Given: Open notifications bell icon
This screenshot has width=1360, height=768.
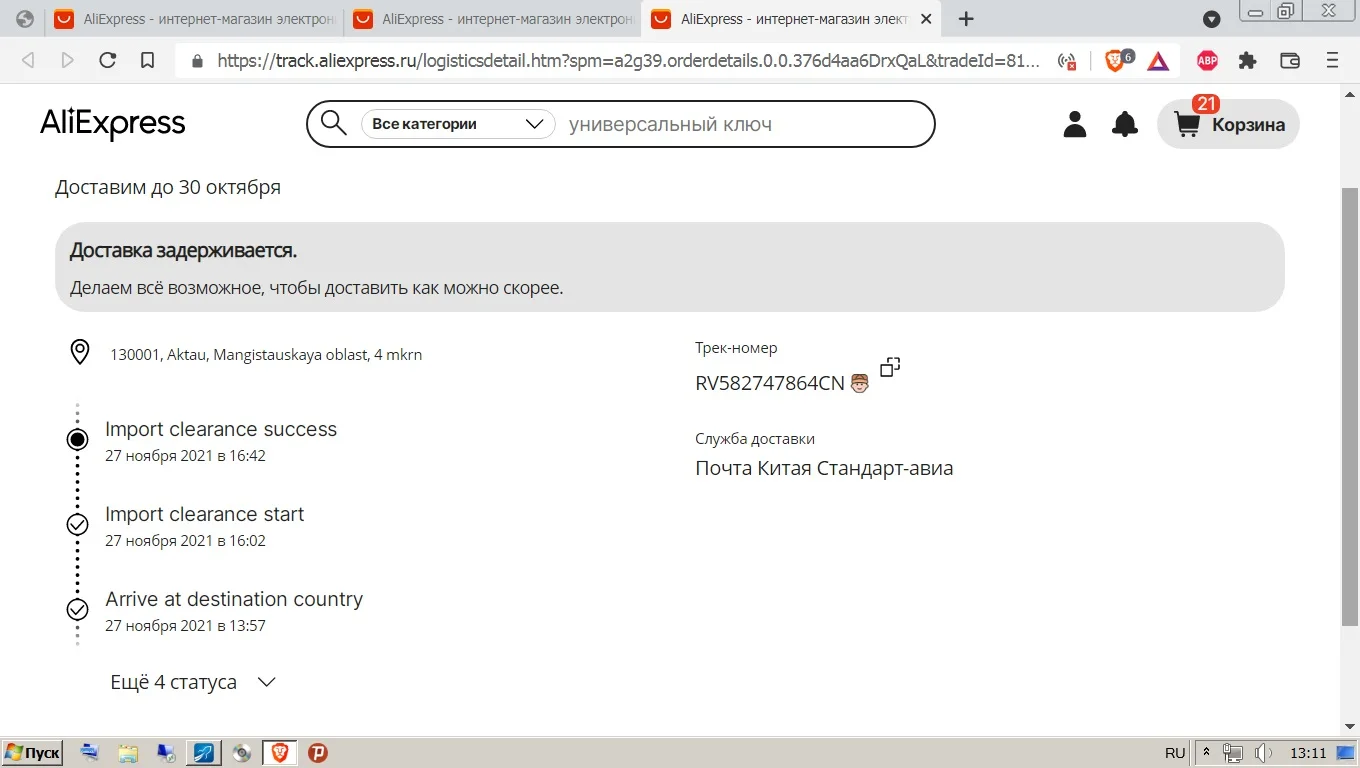Looking at the screenshot, I should [1125, 124].
